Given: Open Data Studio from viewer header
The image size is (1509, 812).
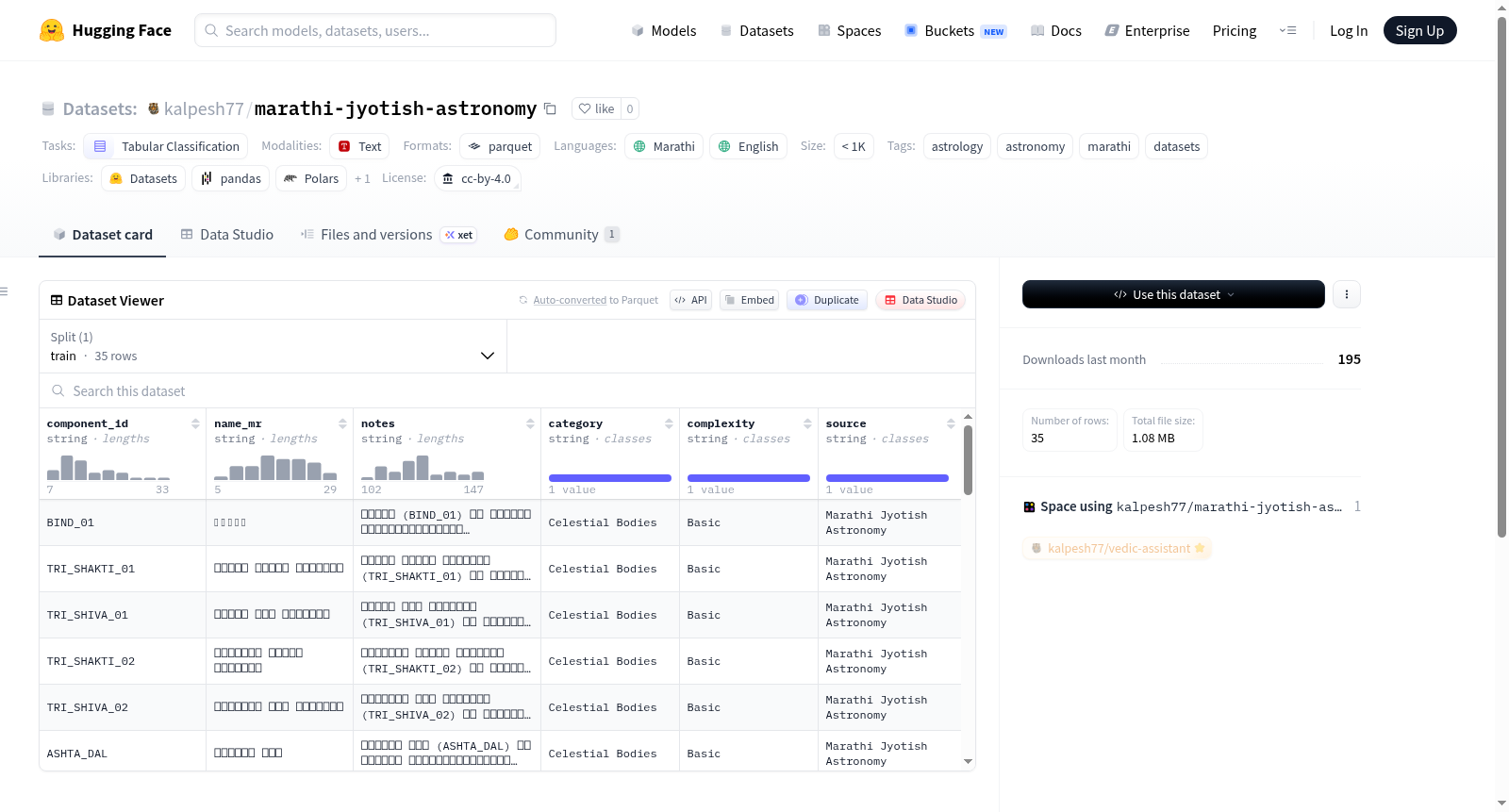Looking at the screenshot, I should (920, 300).
